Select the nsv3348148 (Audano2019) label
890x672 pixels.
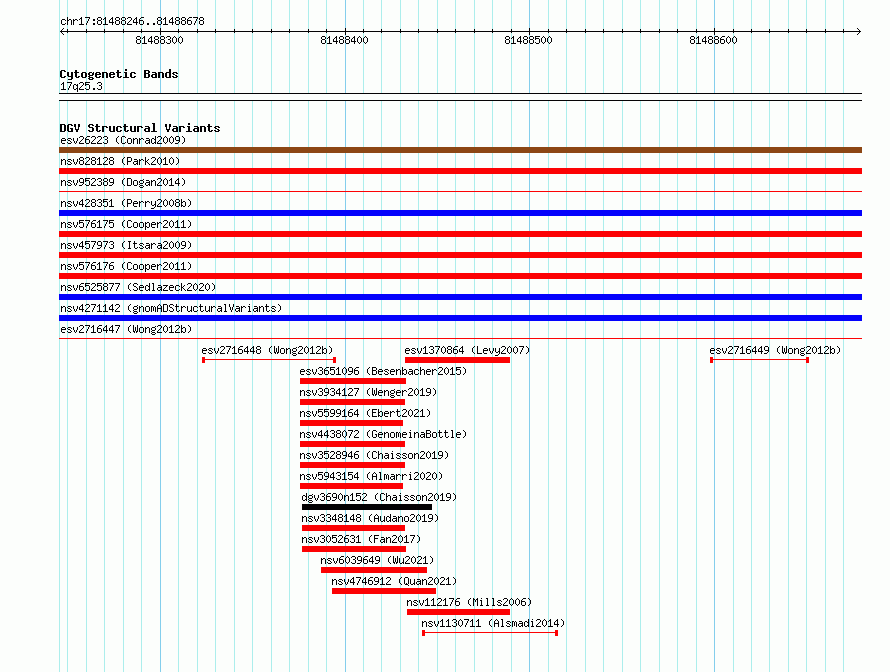pos(370,518)
